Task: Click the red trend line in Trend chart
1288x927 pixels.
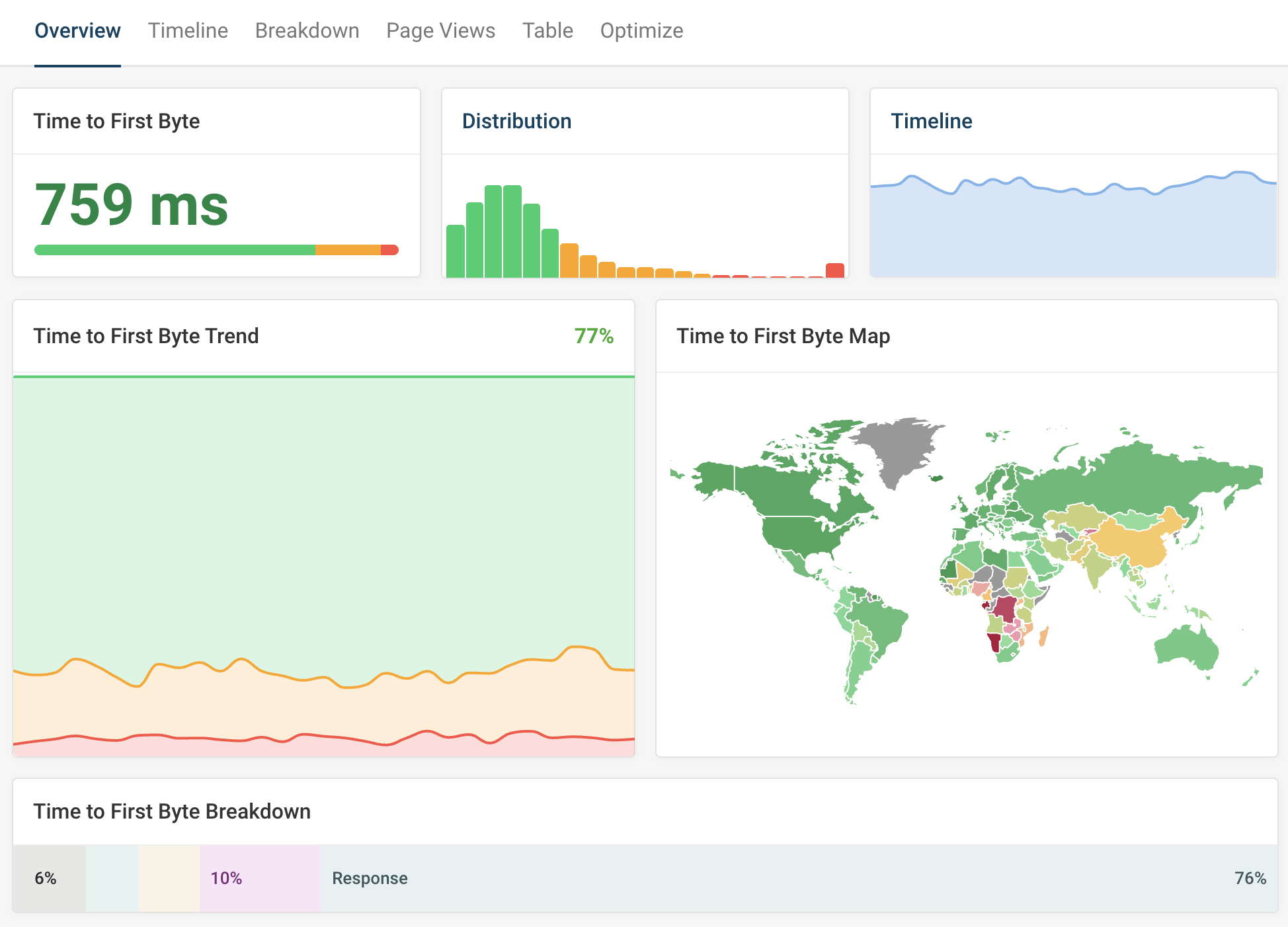Action: pyautogui.click(x=323, y=737)
